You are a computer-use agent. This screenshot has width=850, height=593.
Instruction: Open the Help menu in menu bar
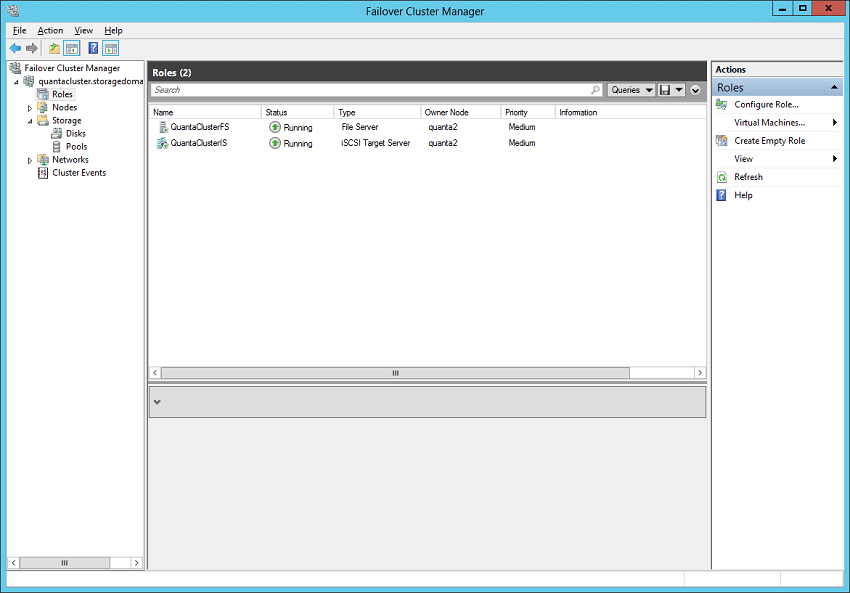click(x=113, y=30)
